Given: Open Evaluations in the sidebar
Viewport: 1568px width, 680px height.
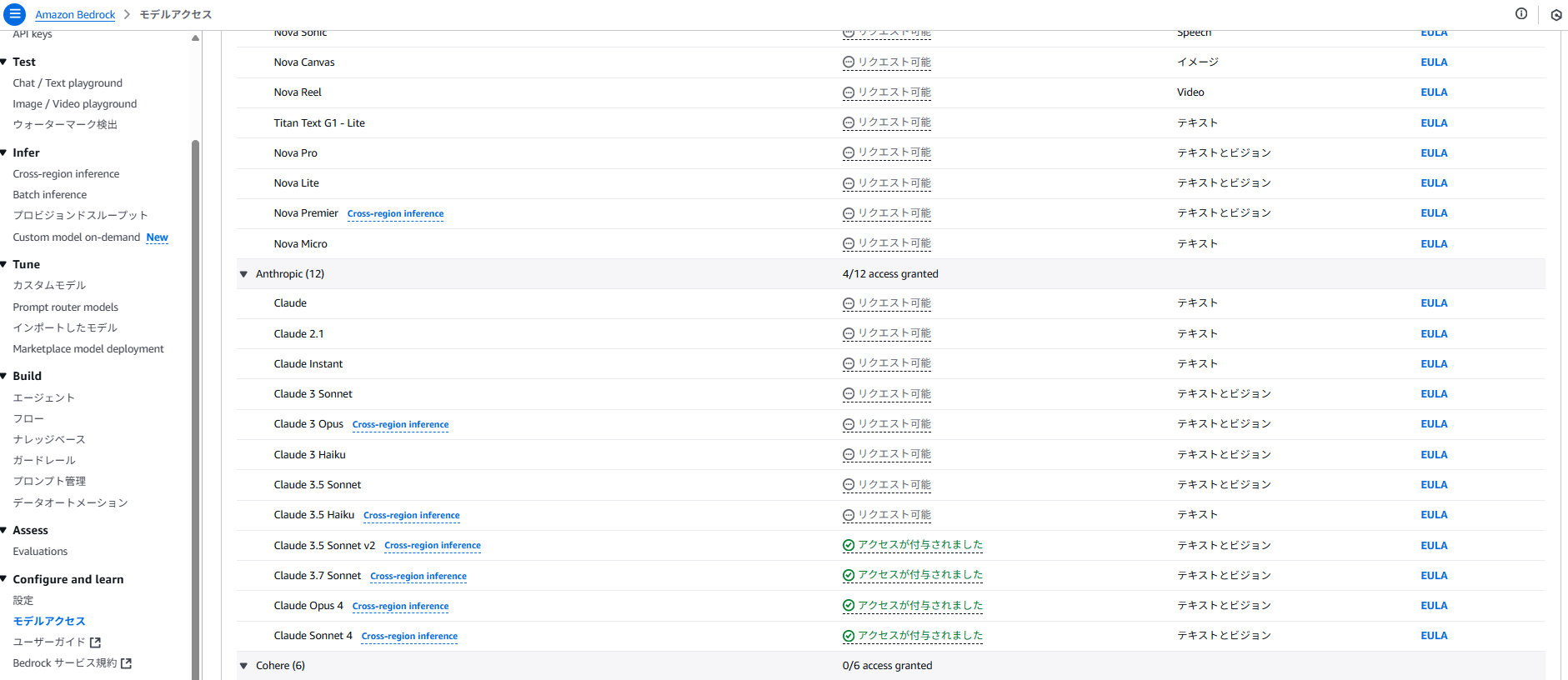Looking at the screenshot, I should (40, 552).
